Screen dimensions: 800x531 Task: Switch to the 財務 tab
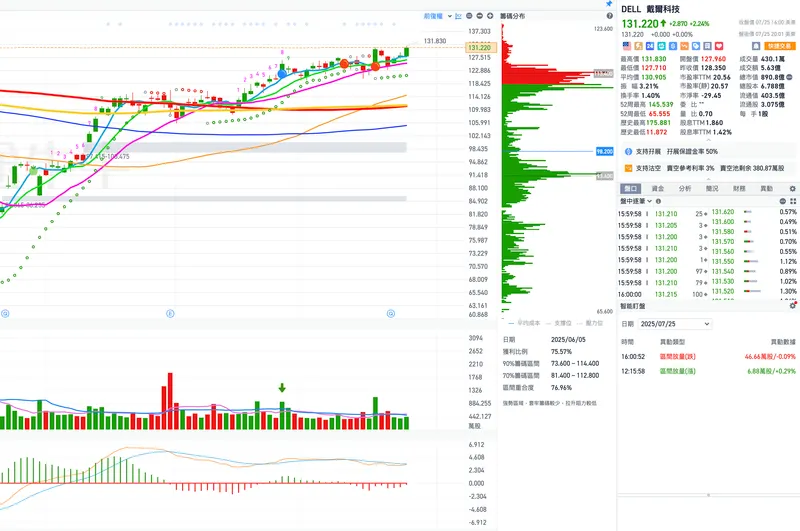[x=739, y=188]
